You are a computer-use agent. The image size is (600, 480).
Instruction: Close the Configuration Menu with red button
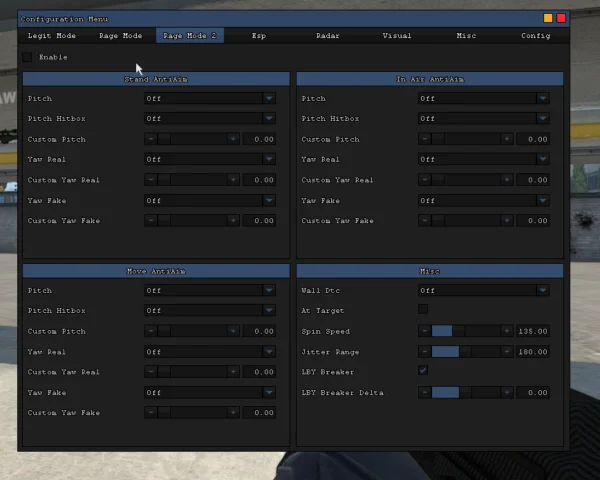pyautogui.click(x=561, y=18)
